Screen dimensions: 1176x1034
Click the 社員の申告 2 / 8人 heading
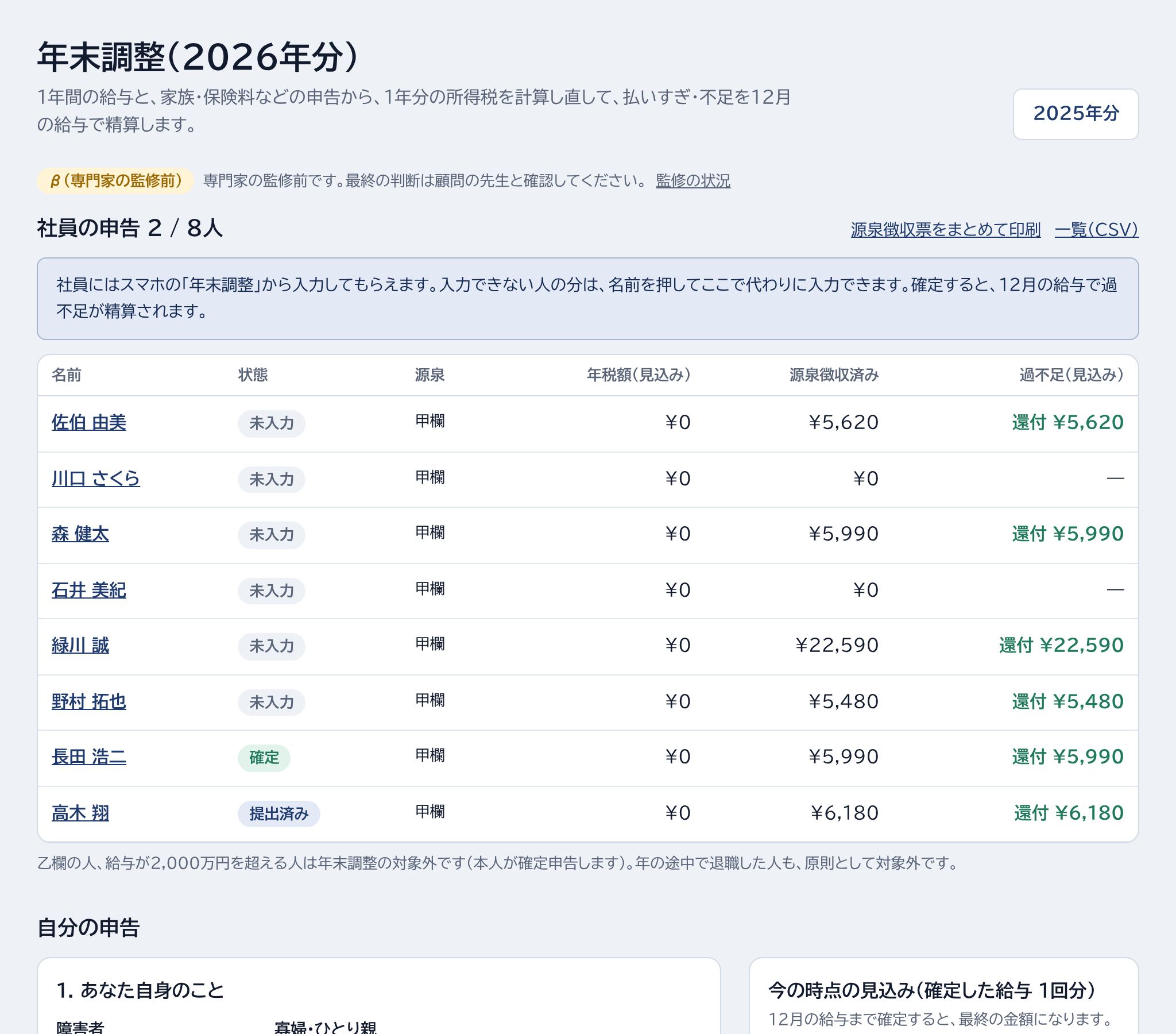[130, 228]
